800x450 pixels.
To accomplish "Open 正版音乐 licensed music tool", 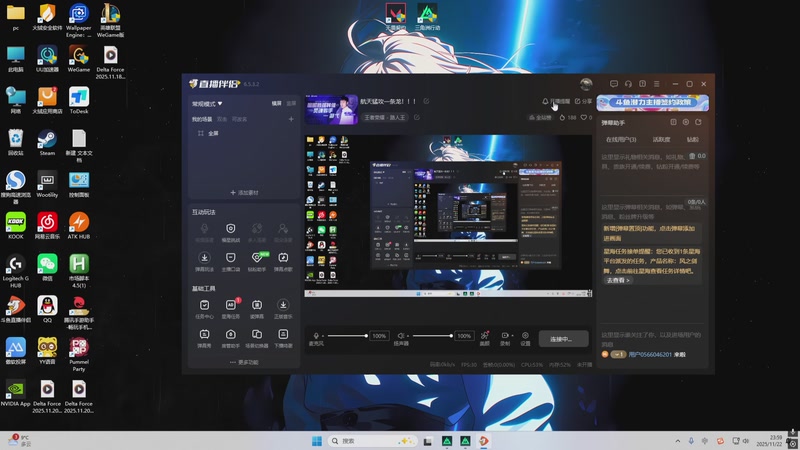I will point(283,309).
